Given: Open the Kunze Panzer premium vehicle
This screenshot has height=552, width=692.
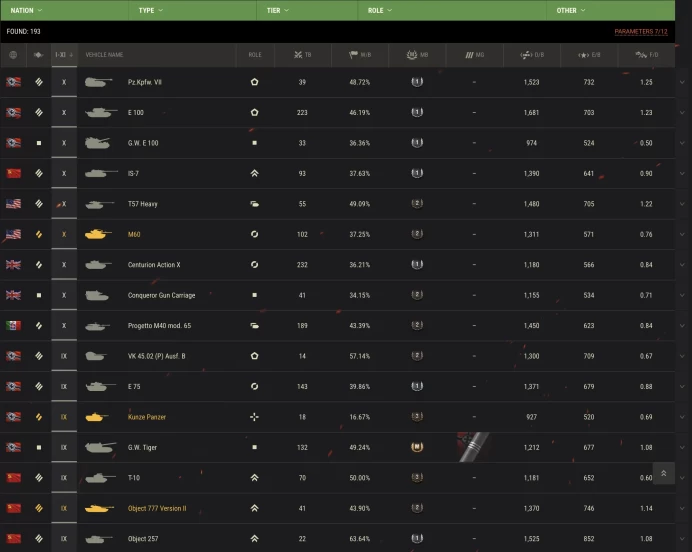Looking at the screenshot, I should pos(147,417).
